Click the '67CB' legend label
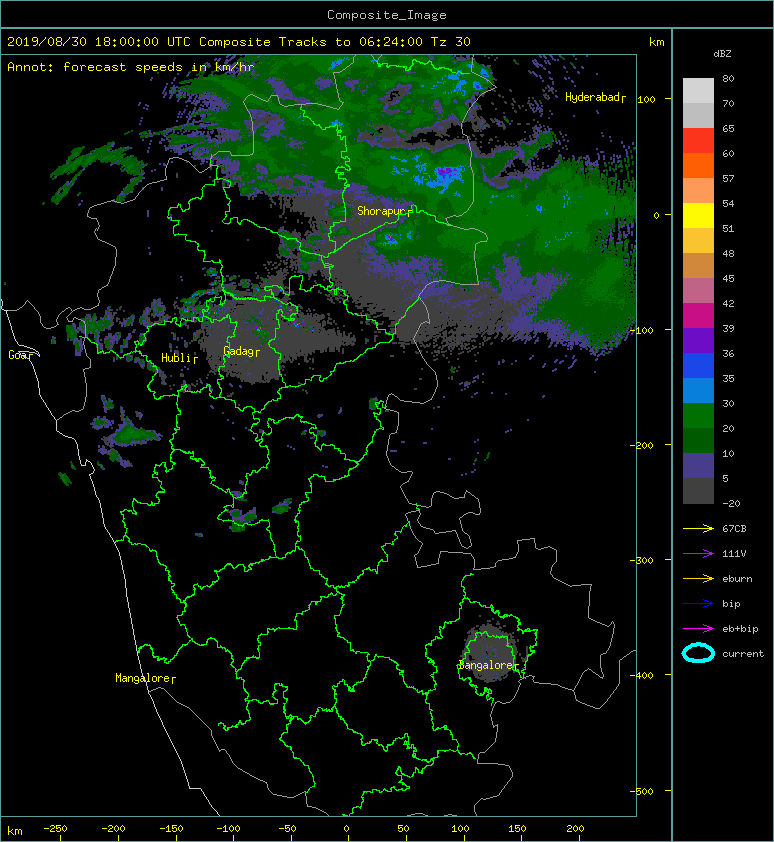 (734, 529)
